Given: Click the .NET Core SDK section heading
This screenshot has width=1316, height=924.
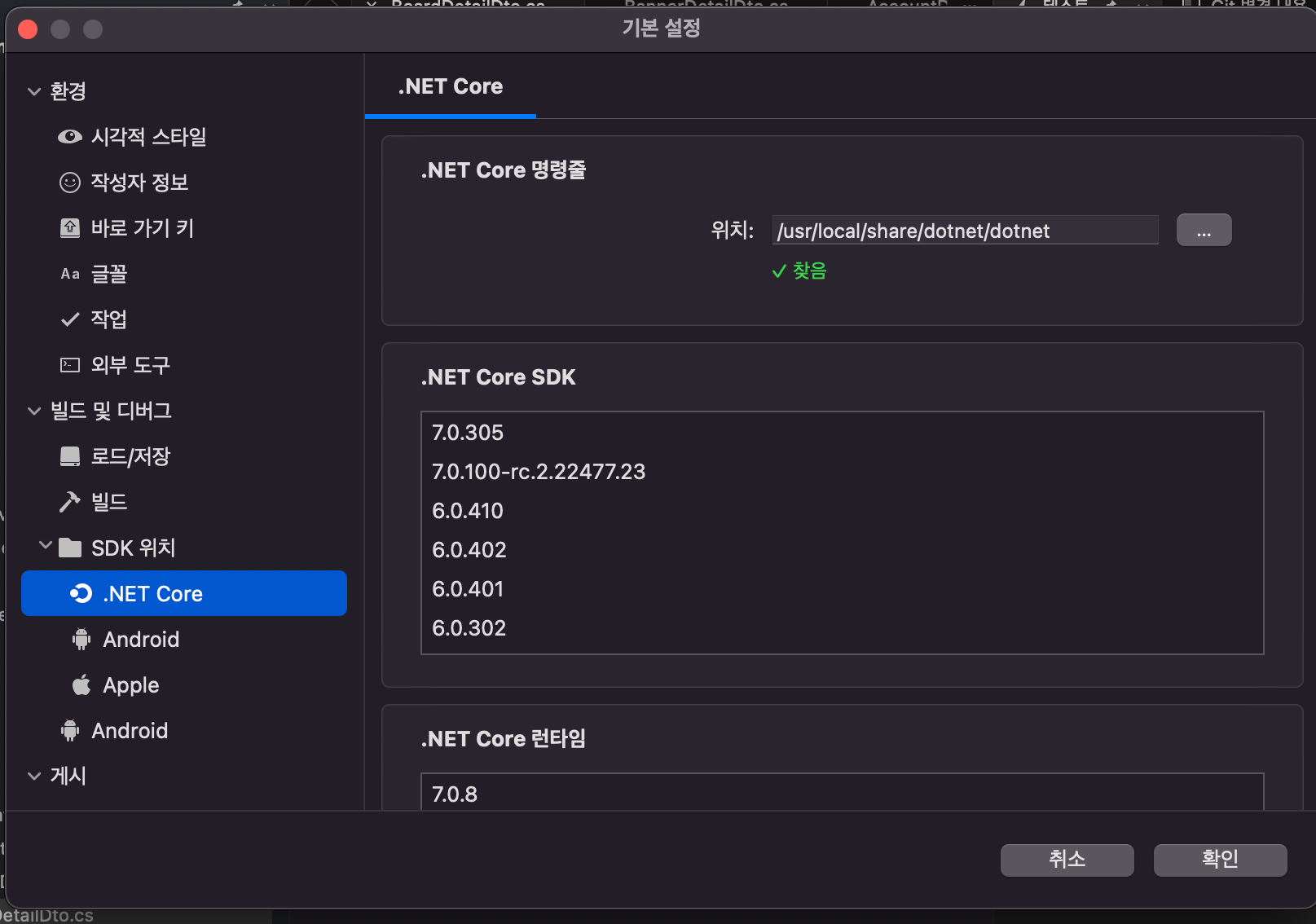Looking at the screenshot, I should click(x=498, y=377).
